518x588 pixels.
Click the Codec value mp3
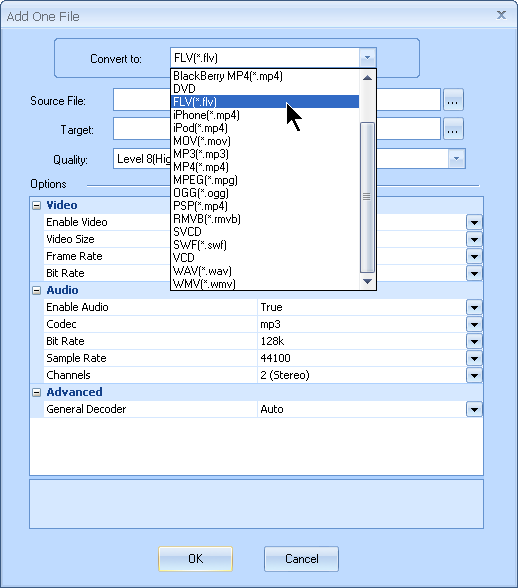point(270,324)
